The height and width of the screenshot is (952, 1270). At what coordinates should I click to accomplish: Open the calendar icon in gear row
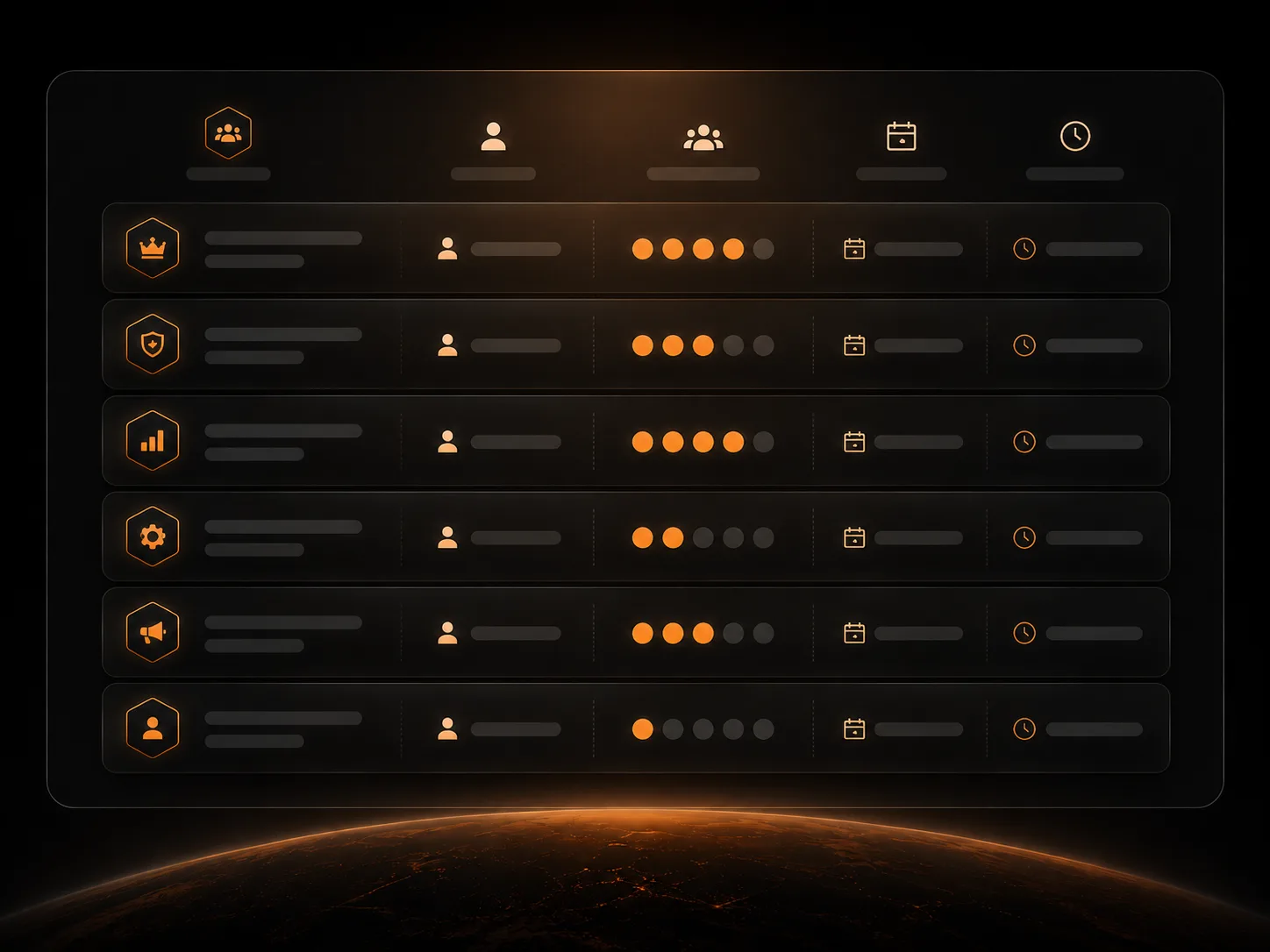tap(854, 537)
